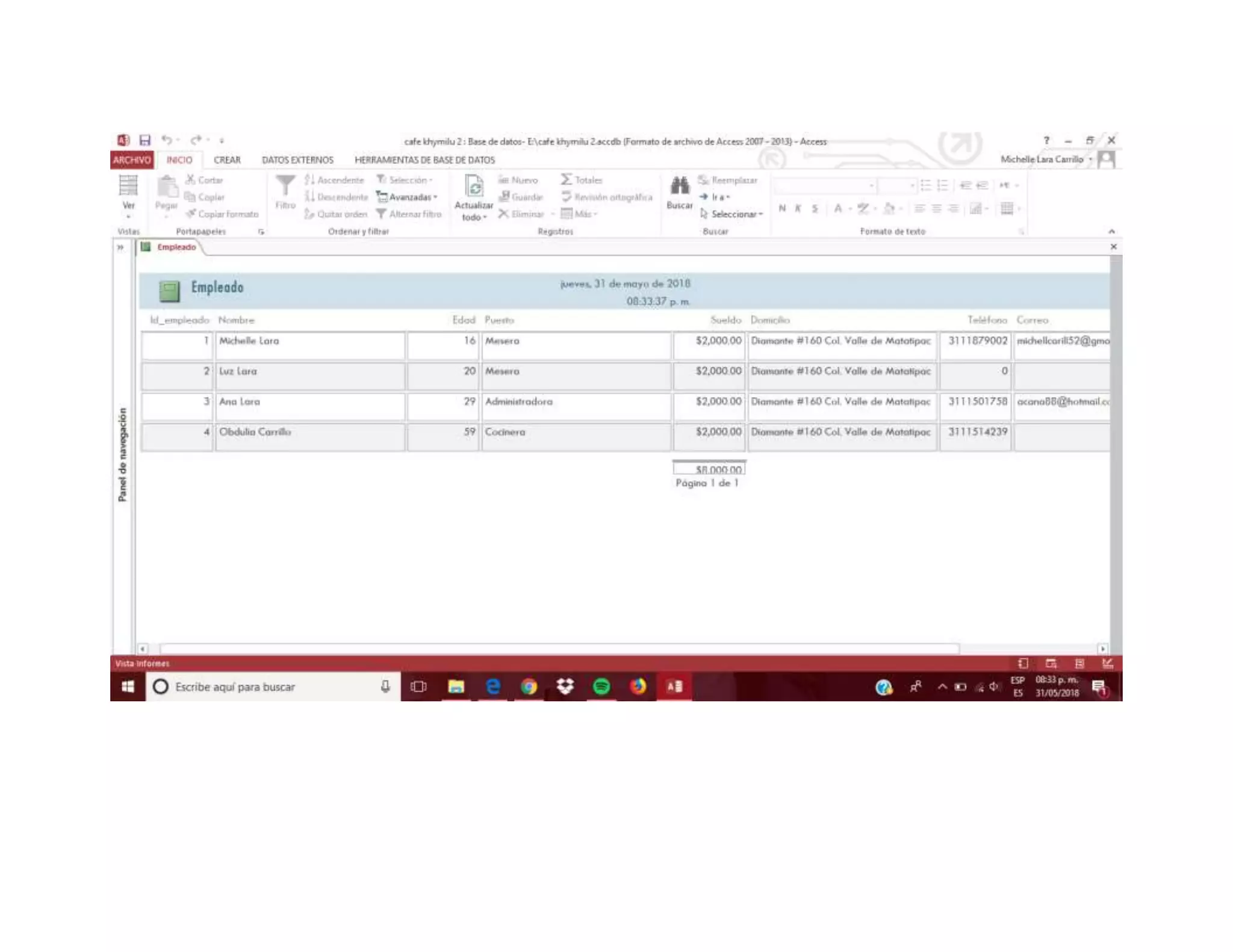Click the Ver view icon
1233x952 pixels.
point(128,186)
